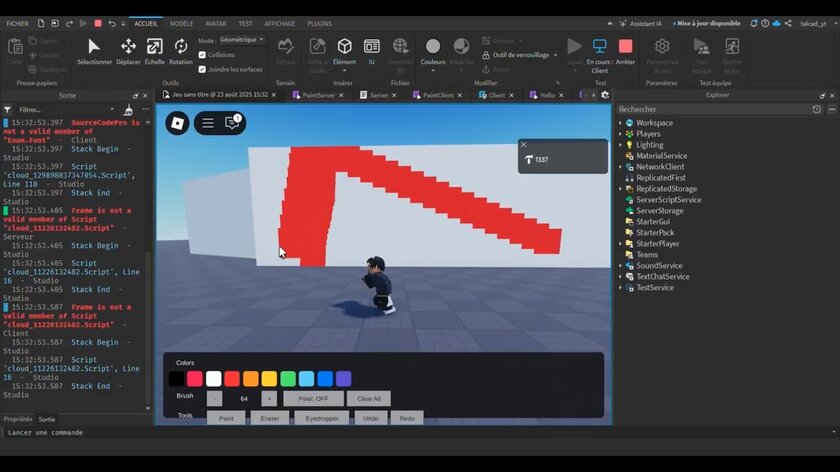Click the undo arrow in quick toolbar
The image size is (840, 472).
(x=111, y=24)
